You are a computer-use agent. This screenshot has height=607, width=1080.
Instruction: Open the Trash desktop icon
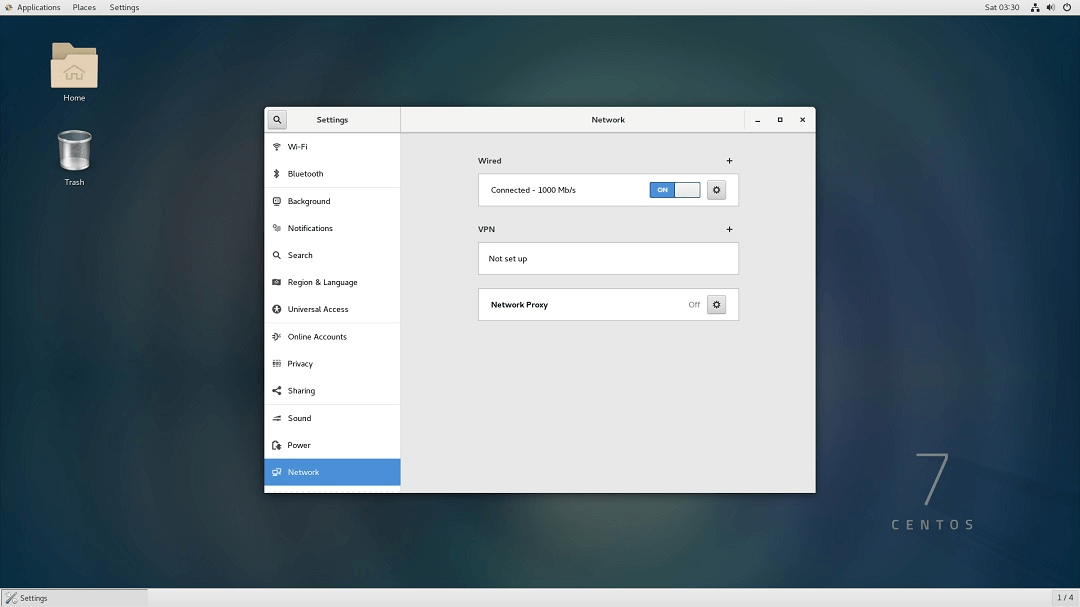point(74,150)
